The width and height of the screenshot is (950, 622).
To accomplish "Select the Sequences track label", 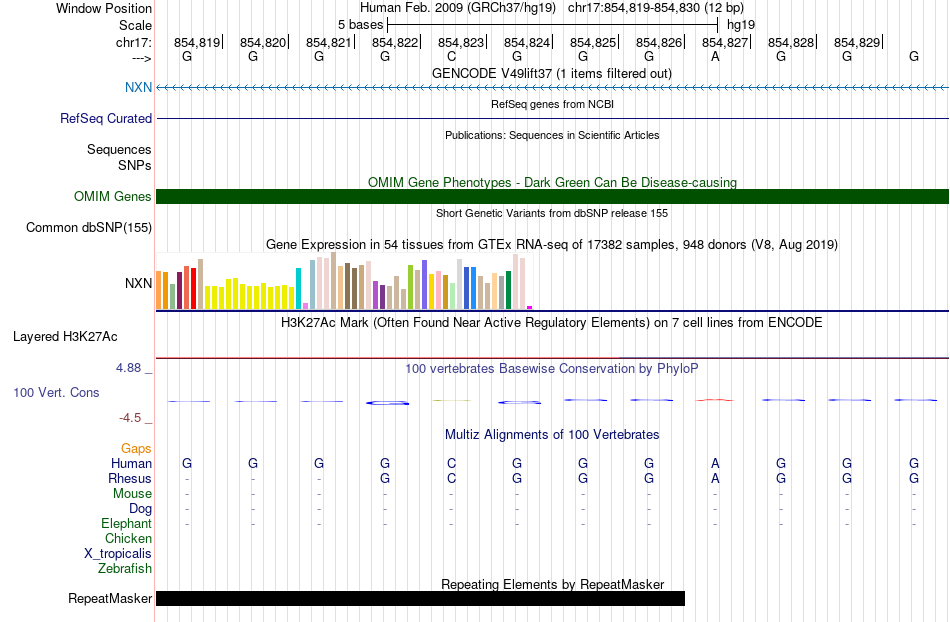I will pos(119,149).
